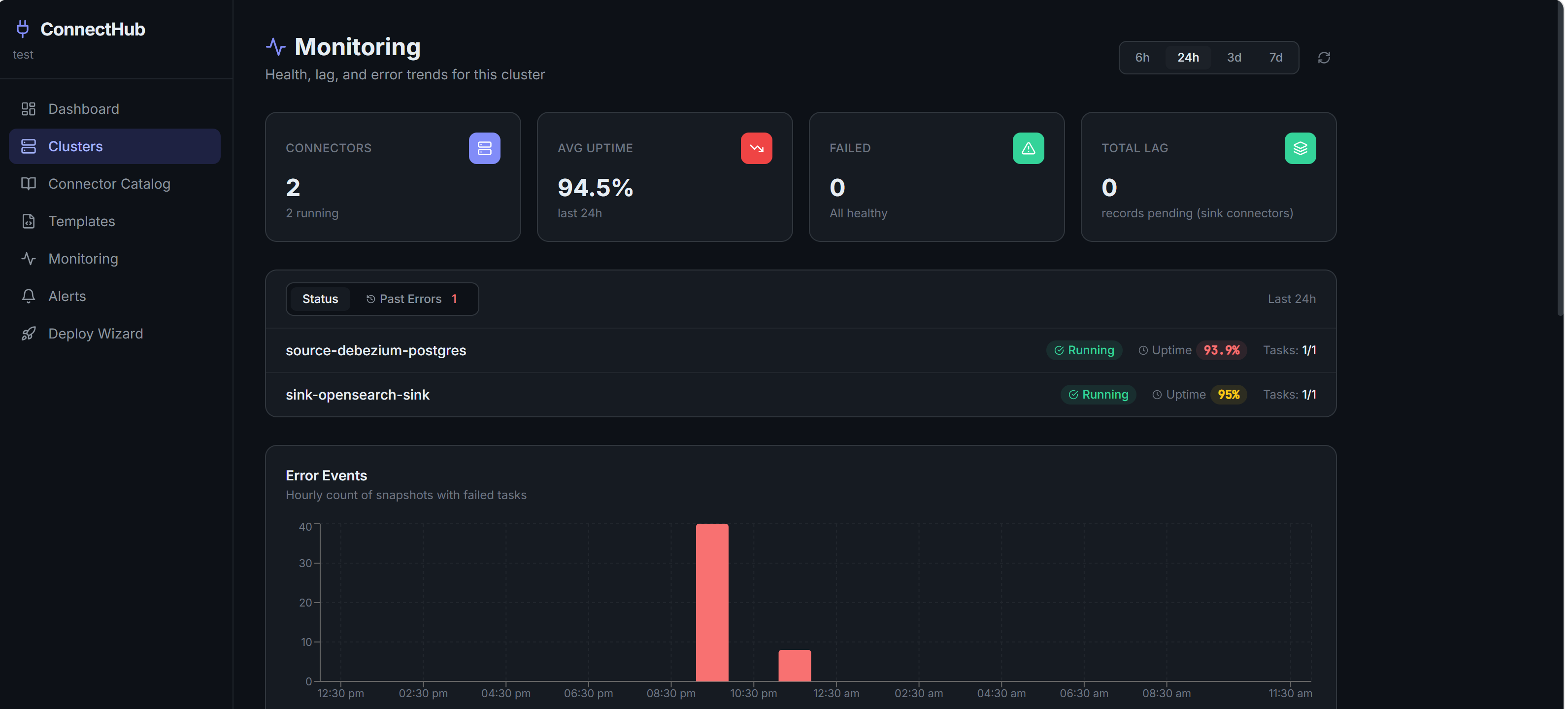This screenshot has width=1568, height=709.
Task: Click the "test" cluster name under ConnectHub
Action: tap(23, 55)
